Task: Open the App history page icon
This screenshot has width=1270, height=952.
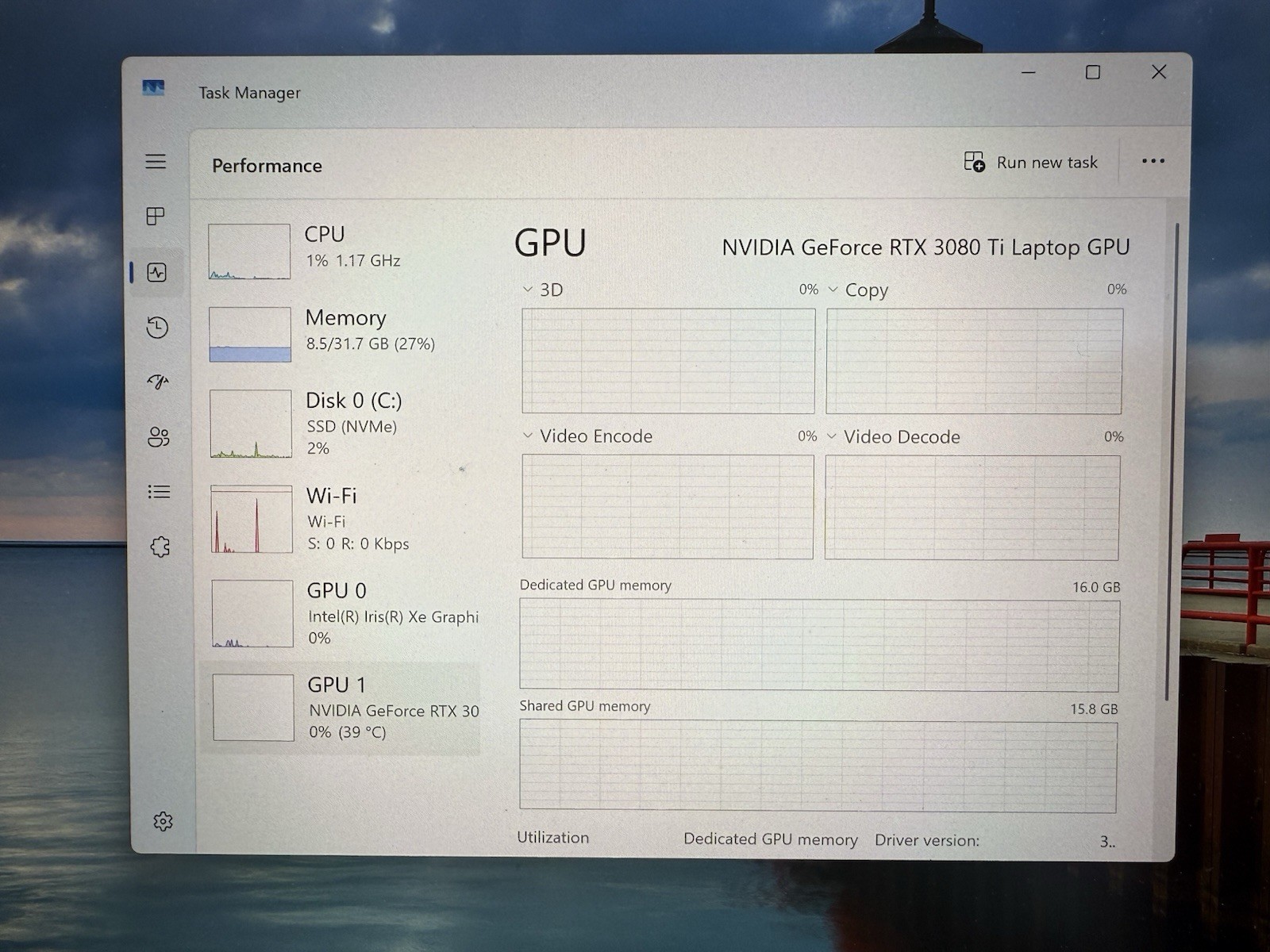Action: click(157, 328)
